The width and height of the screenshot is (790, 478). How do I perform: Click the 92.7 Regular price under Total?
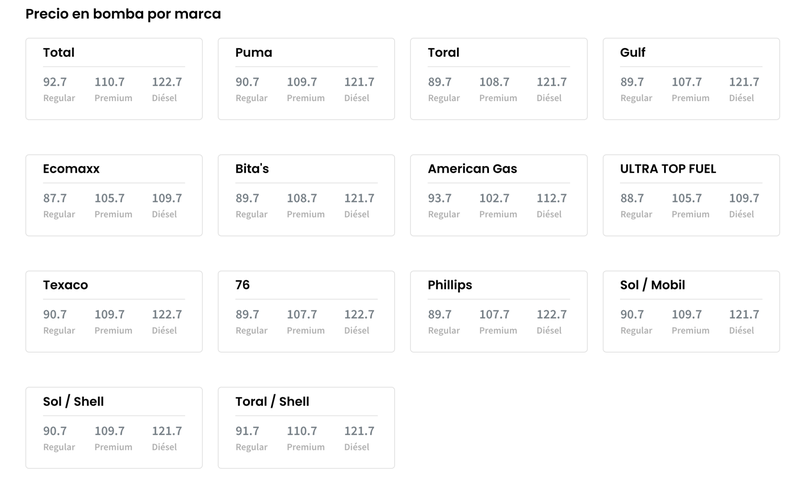tap(55, 82)
